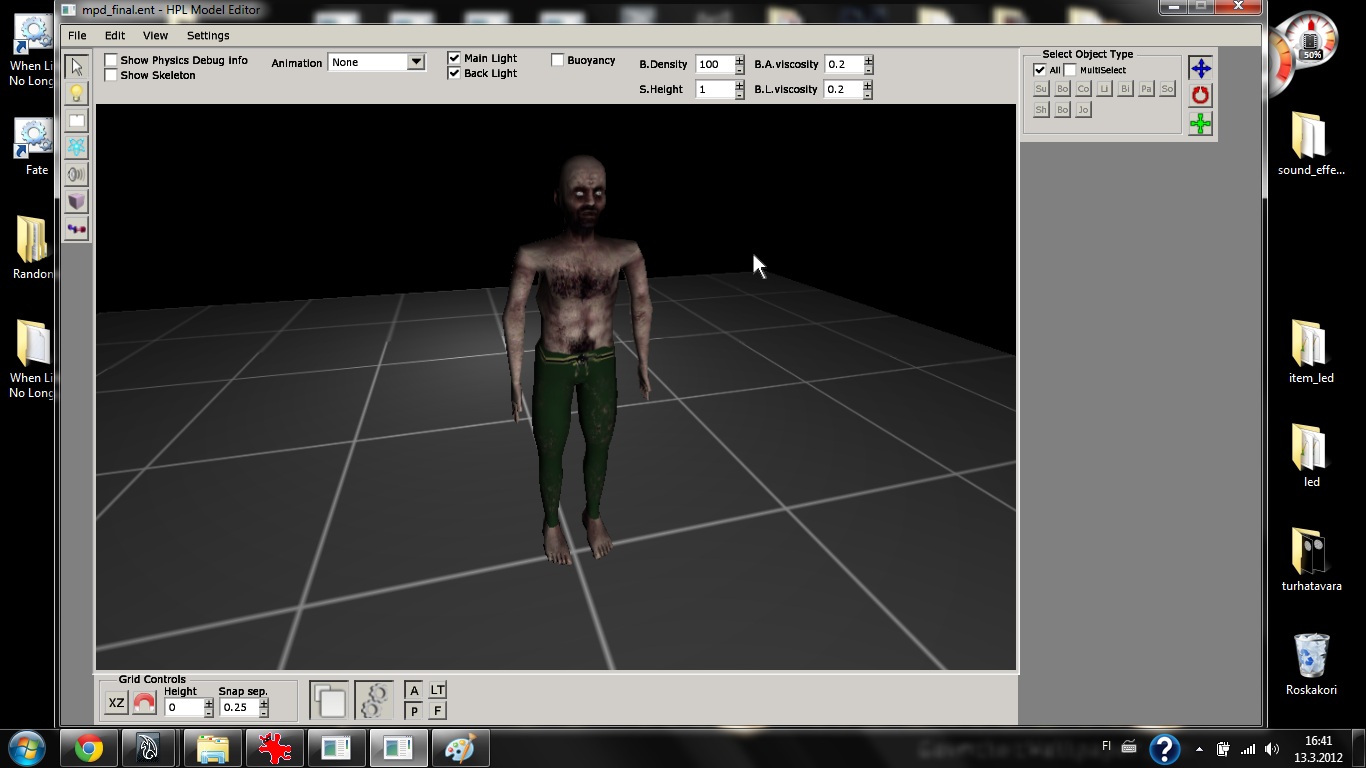Select the sound speaker tool
Image resolution: width=1366 pixels, height=768 pixels.
pos(77,175)
